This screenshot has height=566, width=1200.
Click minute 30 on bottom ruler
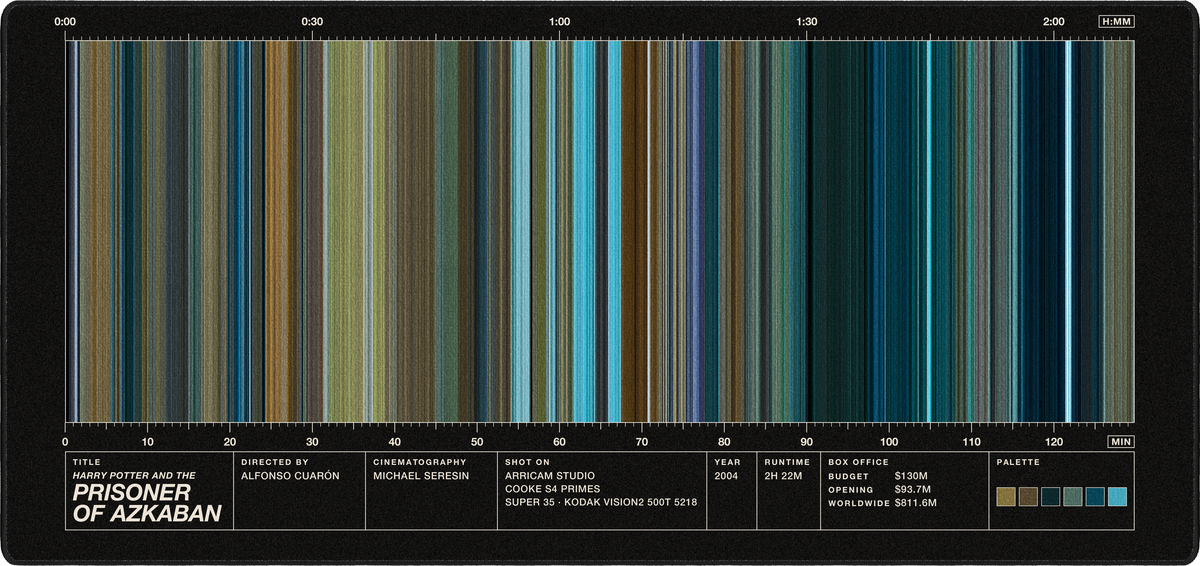coord(312,441)
